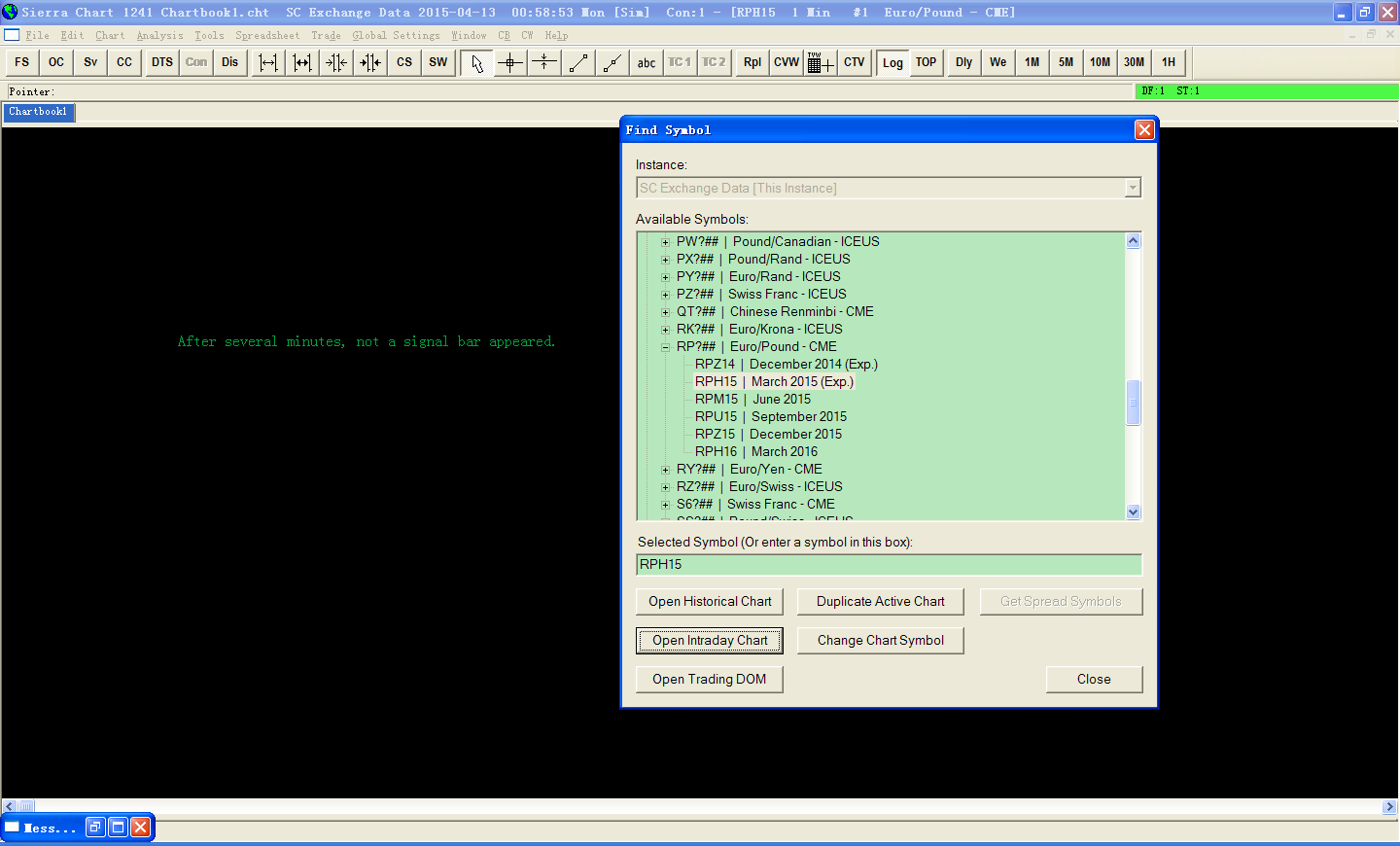The width and height of the screenshot is (1400, 846).
Task: Click the 30M timeframe button
Action: (1135, 62)
